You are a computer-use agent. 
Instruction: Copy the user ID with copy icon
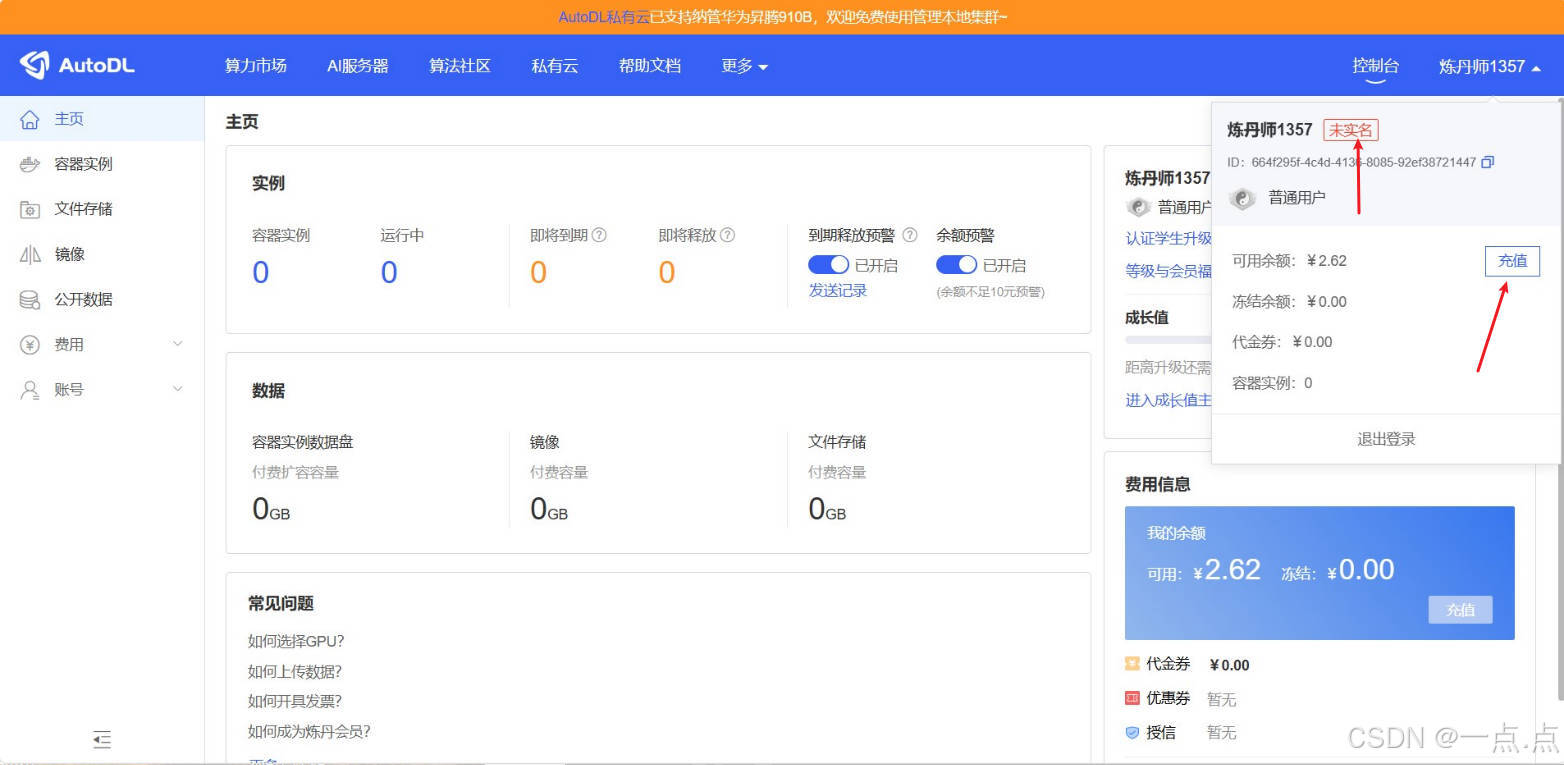(x=1488, y=162)
